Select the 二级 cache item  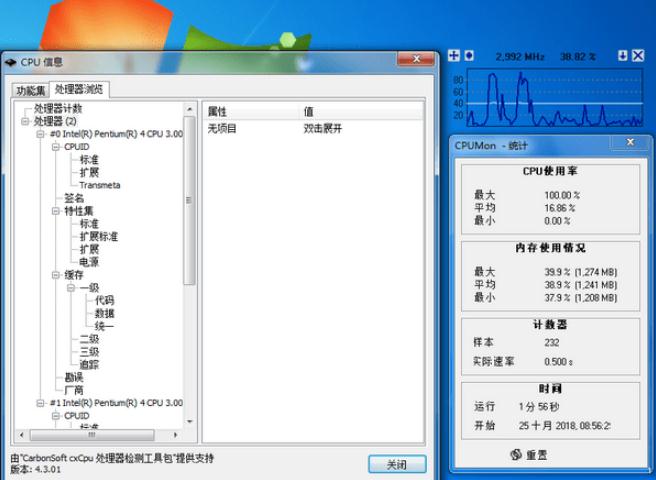[x=89, y=339]
